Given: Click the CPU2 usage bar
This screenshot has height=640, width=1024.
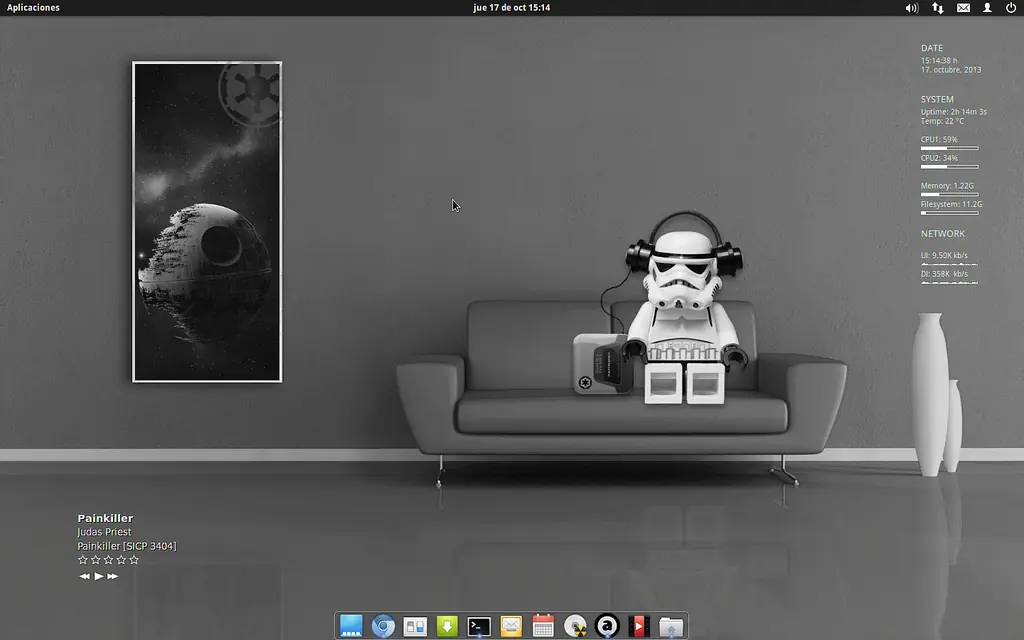Looking at the screenshot, I should 950,167.
